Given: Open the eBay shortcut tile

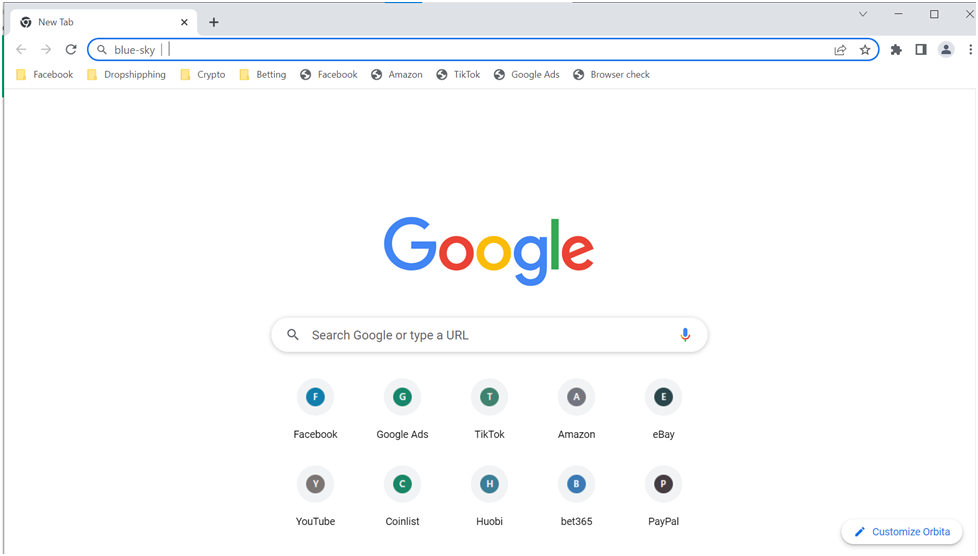Looking at the screenshot, I should (664, 409).
